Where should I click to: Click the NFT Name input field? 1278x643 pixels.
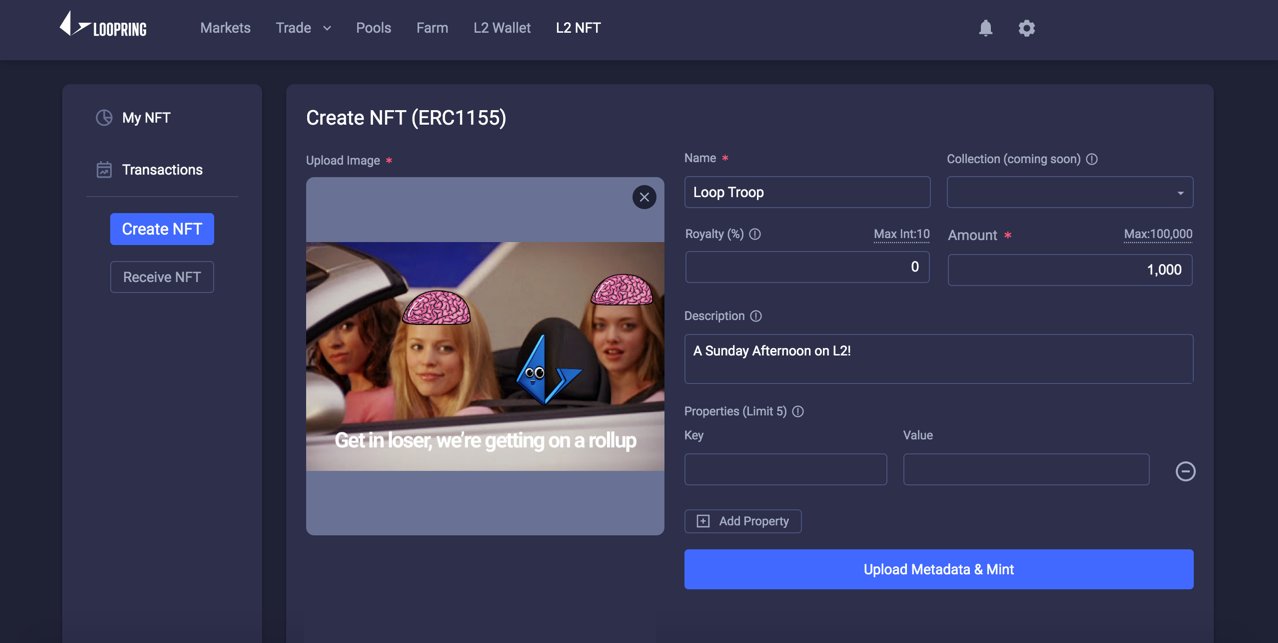(x=807, y=192)
